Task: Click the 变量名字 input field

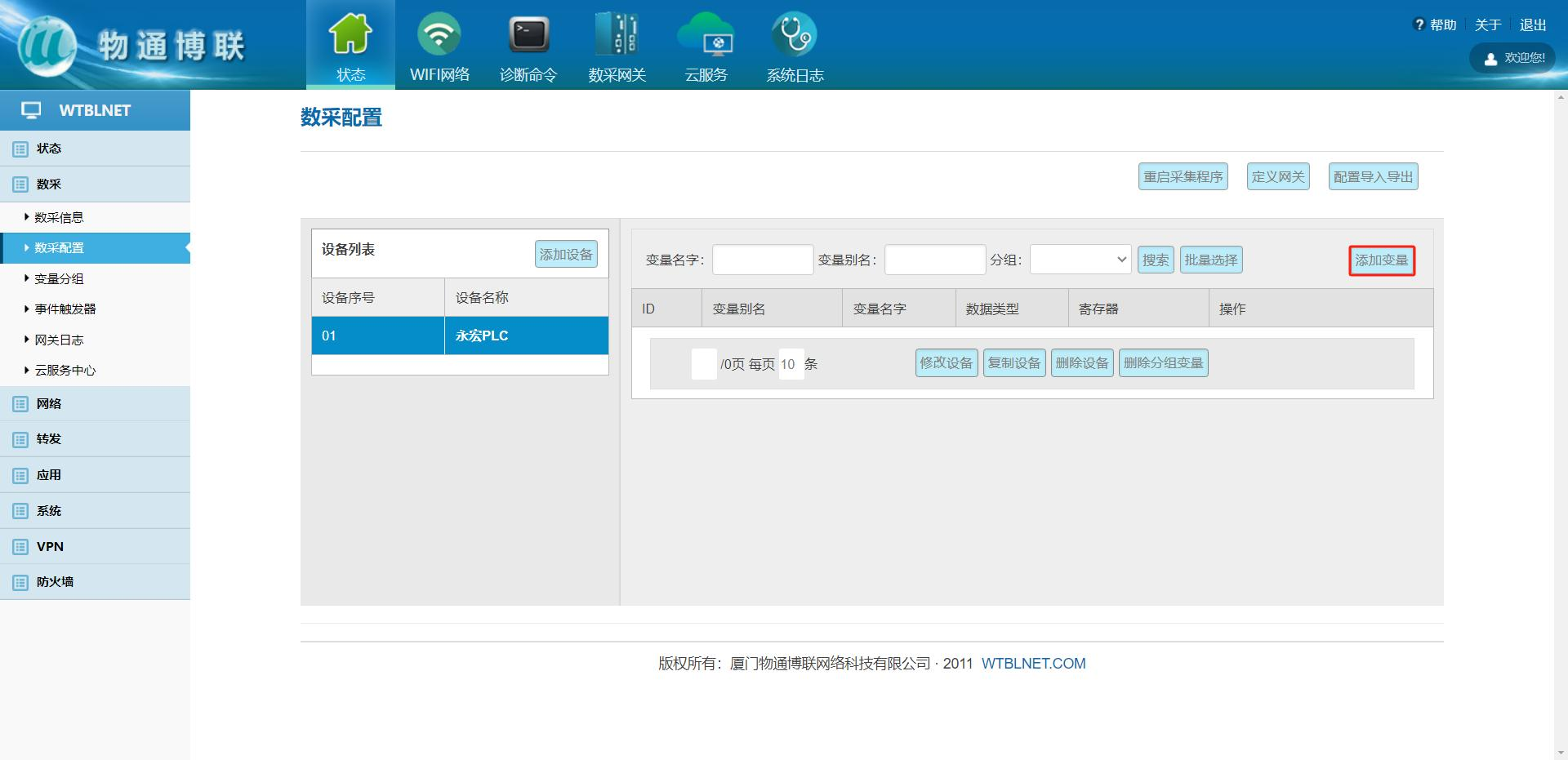Action: point(763,260)
